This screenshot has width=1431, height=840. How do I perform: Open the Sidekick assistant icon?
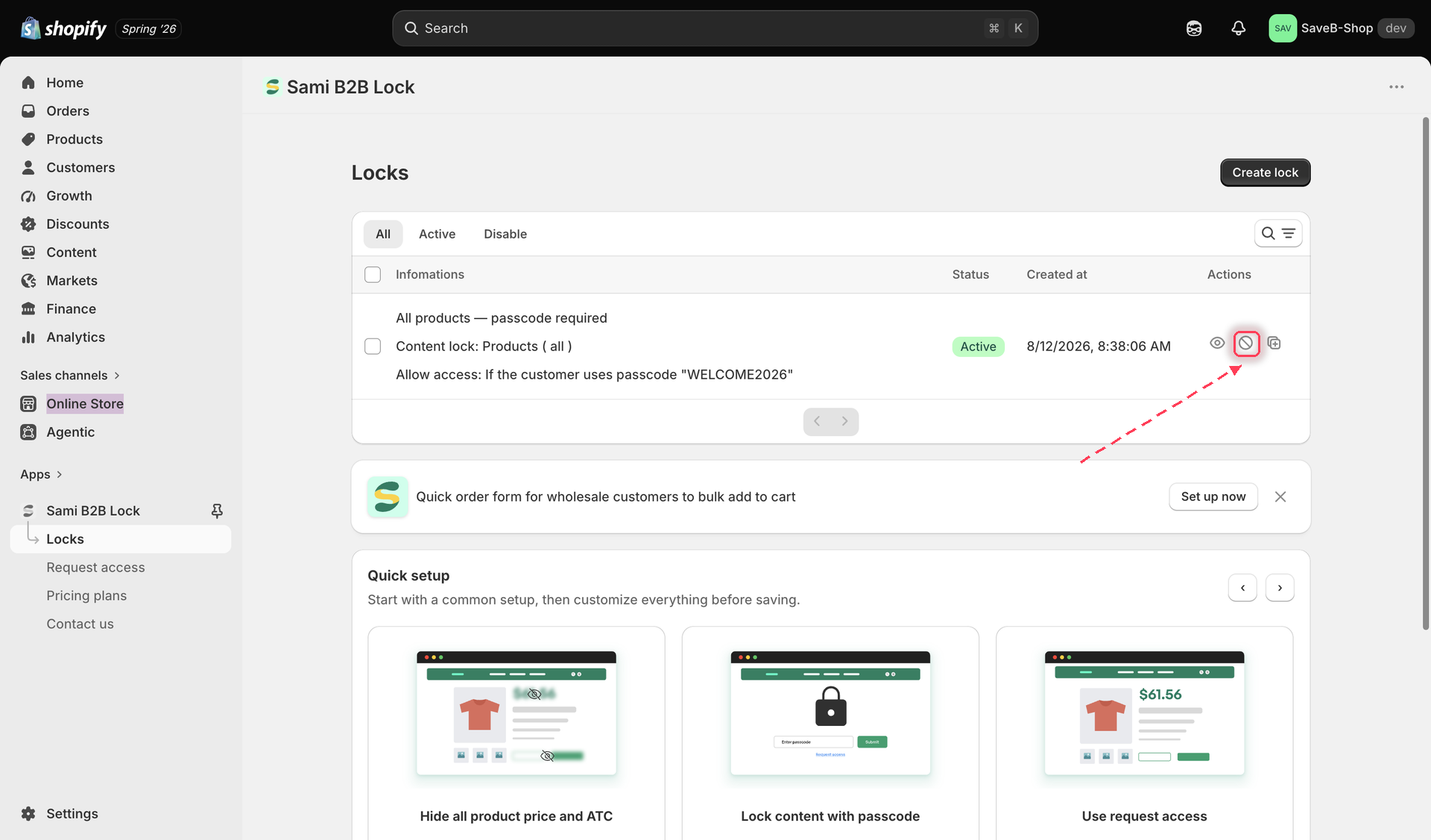pos(1194,28)
